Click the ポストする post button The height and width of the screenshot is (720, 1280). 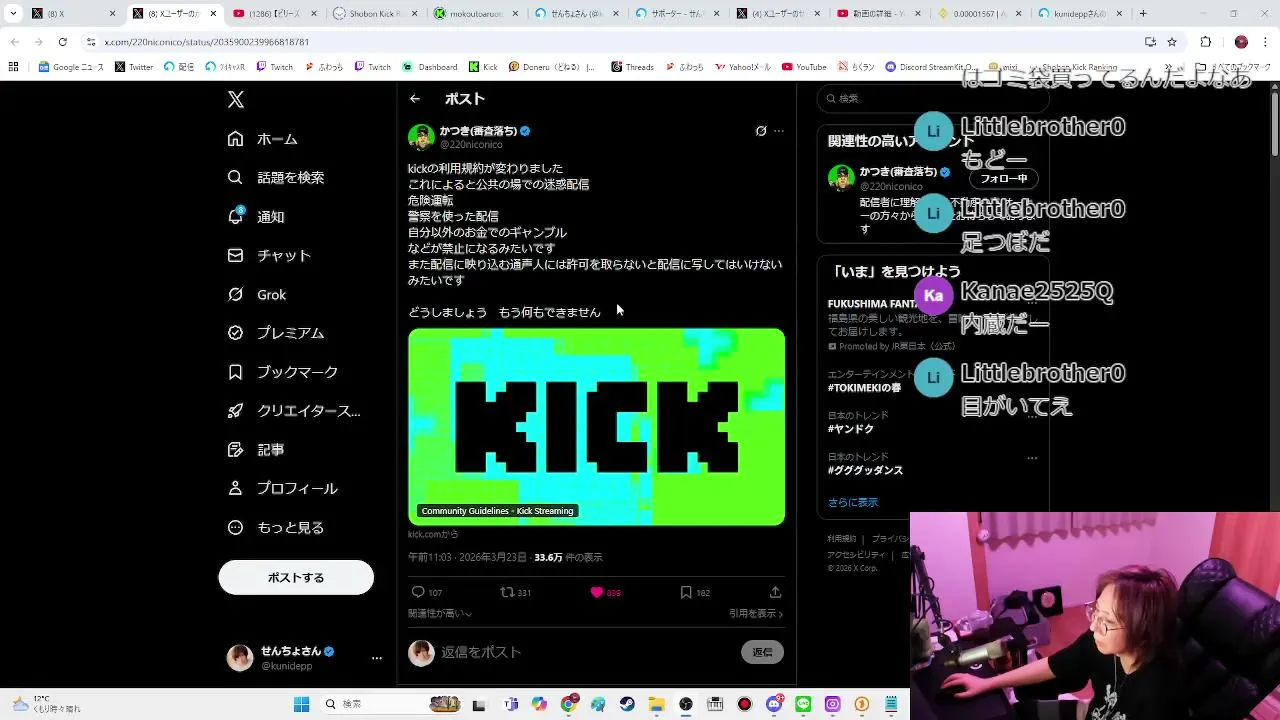click(296, 577)
